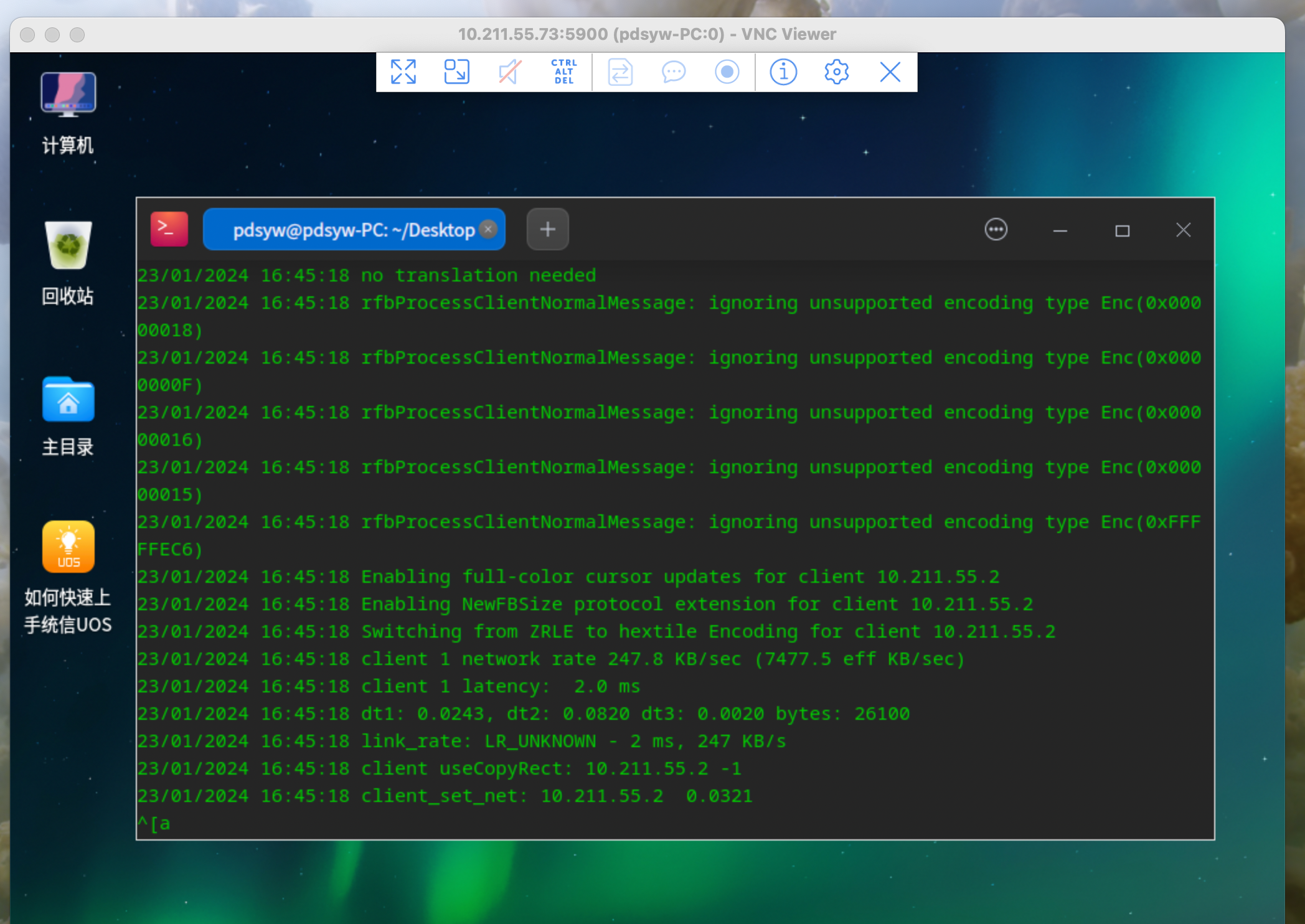Screen dimensions: 1305x924
Task: Open the VNC chat bubble icon
Action: coord(674,72)
